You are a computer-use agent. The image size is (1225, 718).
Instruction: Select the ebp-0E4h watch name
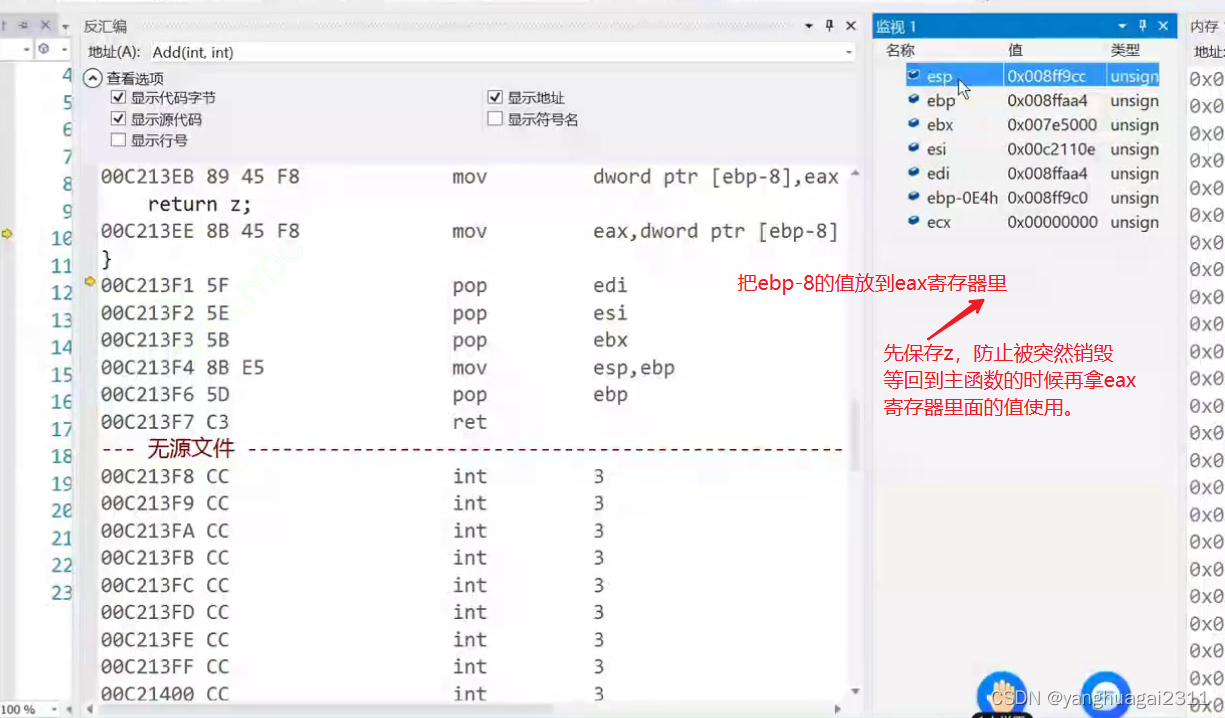961,198
